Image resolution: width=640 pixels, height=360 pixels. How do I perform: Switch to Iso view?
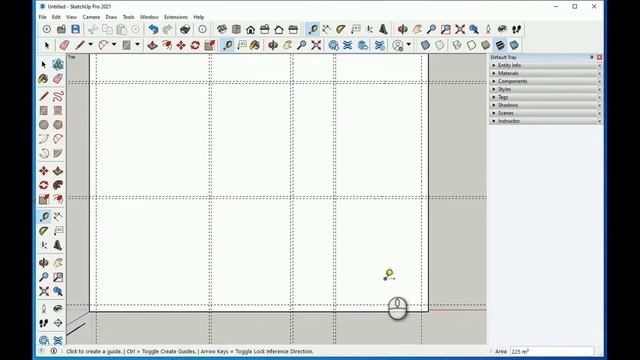point(222,29)
